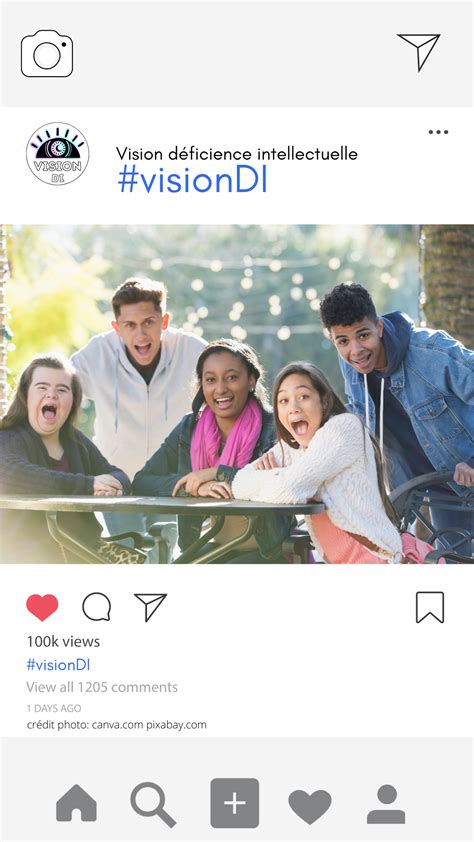This screenshot has height=842, width=474.
Task: Open direct messages paper plane icon at top
Action: pos(419,52)
